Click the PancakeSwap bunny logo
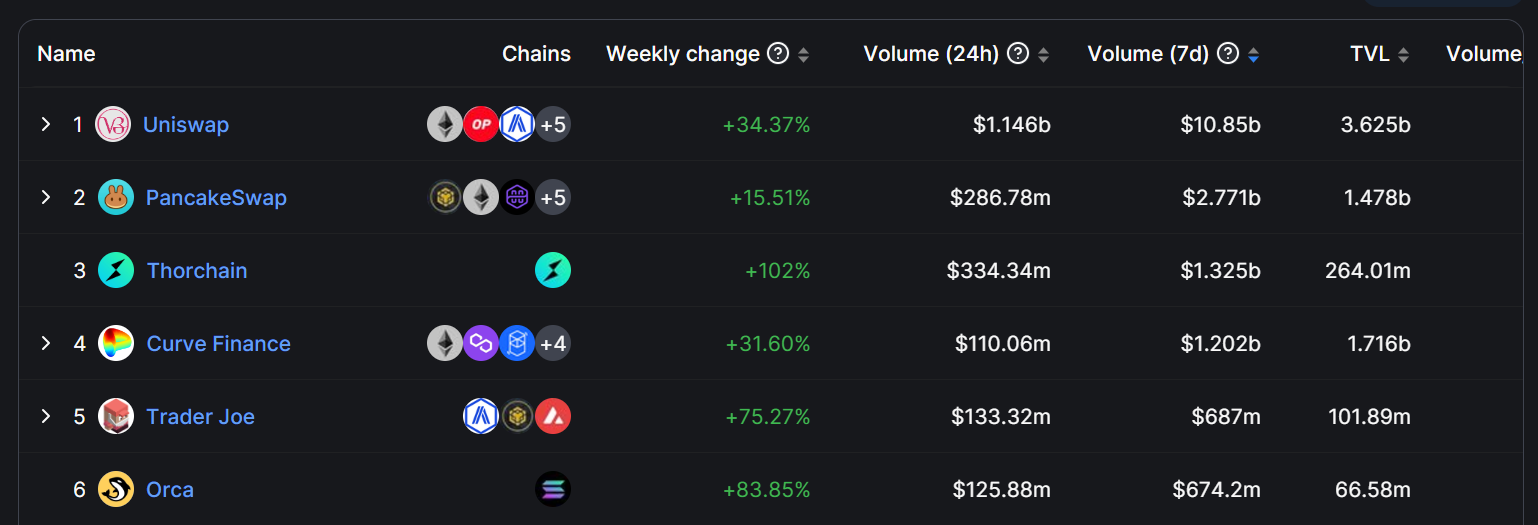This screenshot has height=525, width=1538. 116,198
